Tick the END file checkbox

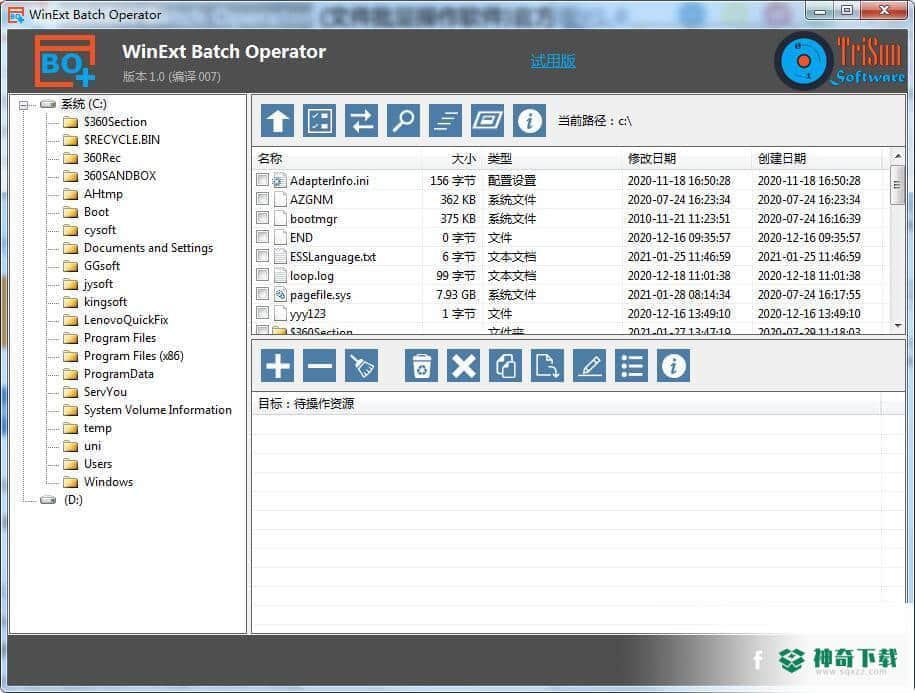click(x=263, y=237)
